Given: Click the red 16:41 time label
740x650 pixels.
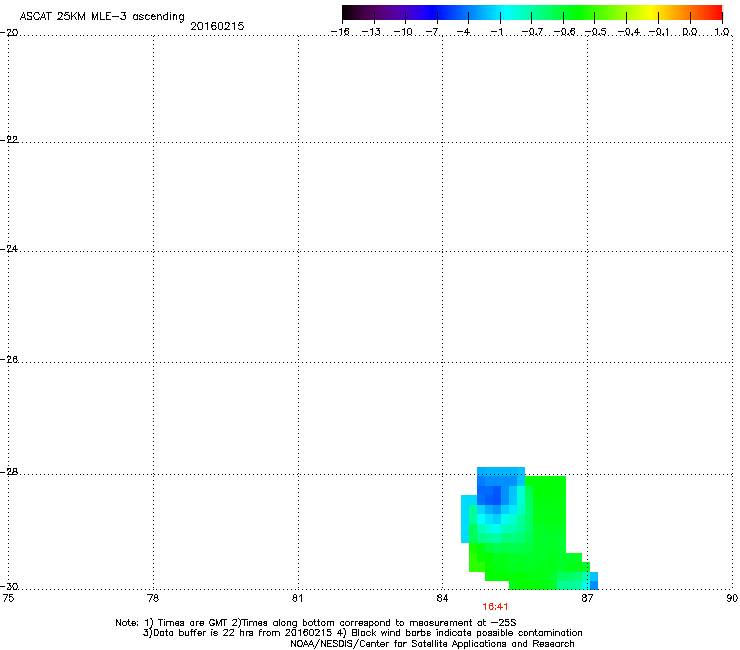Looking at the screenshot, I should (495, 607).
